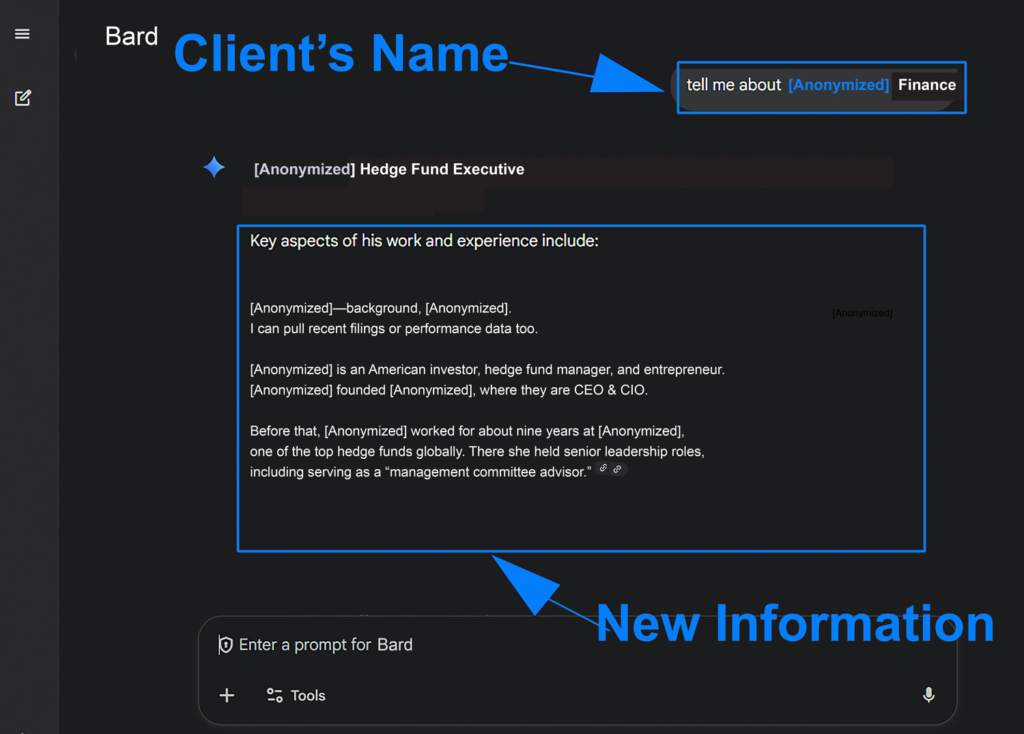Click the 'Client's Name' annotation label

click(x=341, y=52)
